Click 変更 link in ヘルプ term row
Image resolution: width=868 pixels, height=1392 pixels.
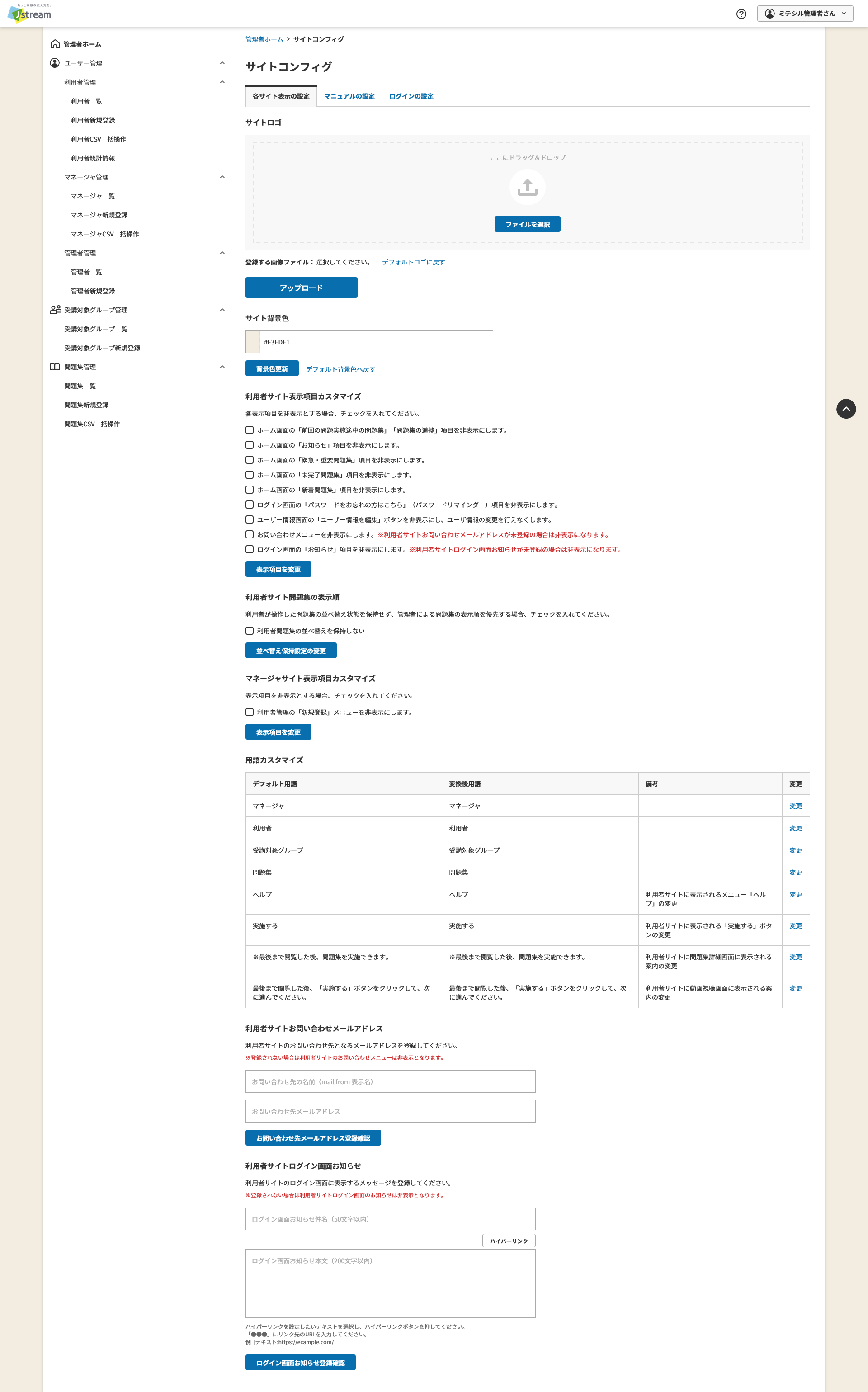tap(795, 894)
